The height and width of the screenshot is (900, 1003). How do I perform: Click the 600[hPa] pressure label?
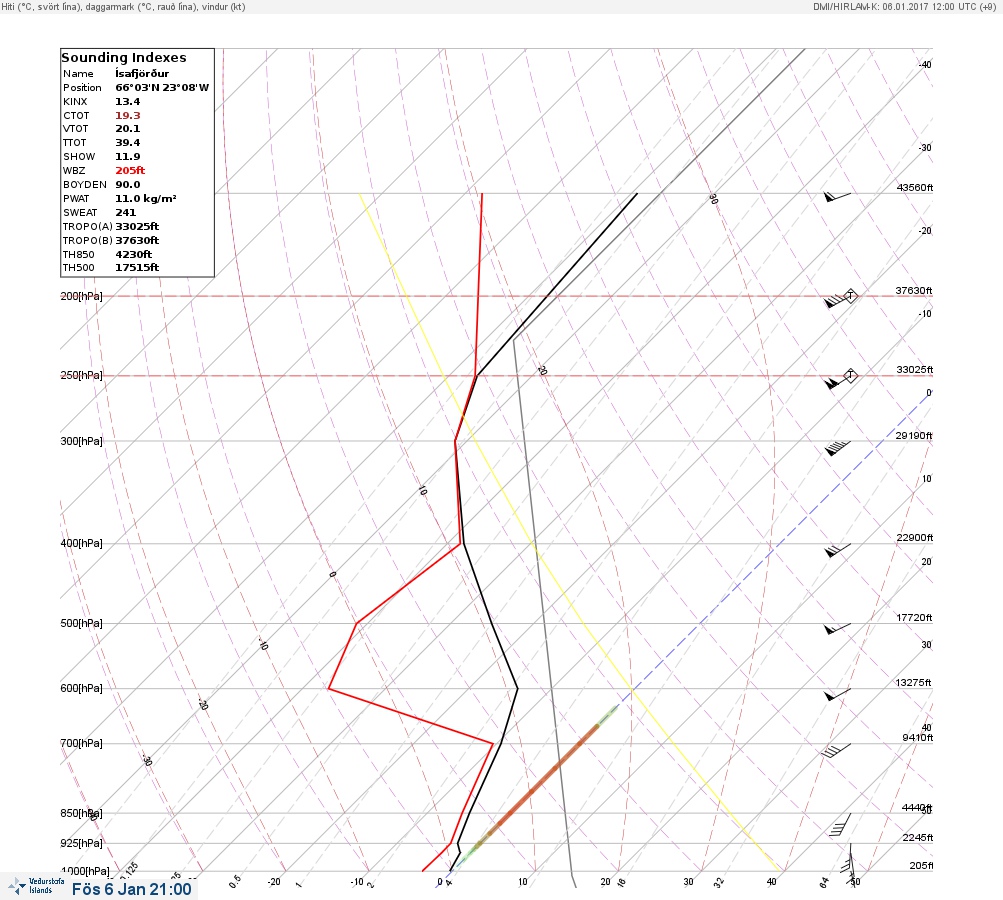coord(81,688)
